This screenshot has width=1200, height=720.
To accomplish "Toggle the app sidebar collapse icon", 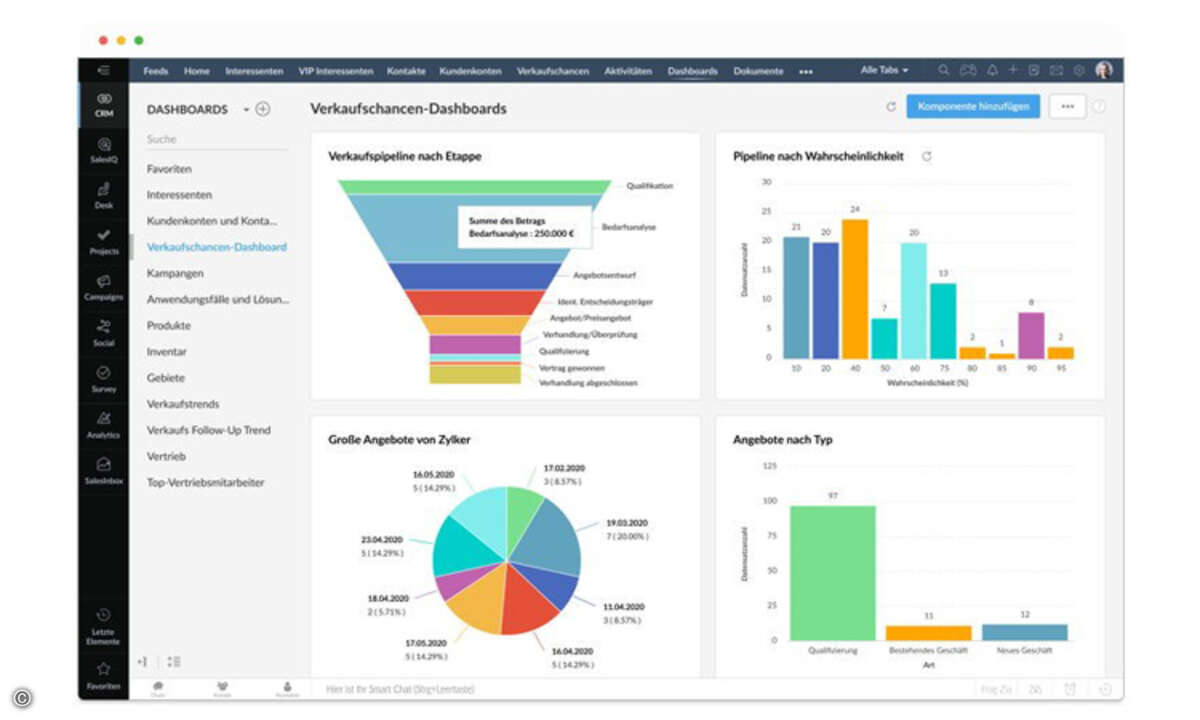I will coord(104,70).
